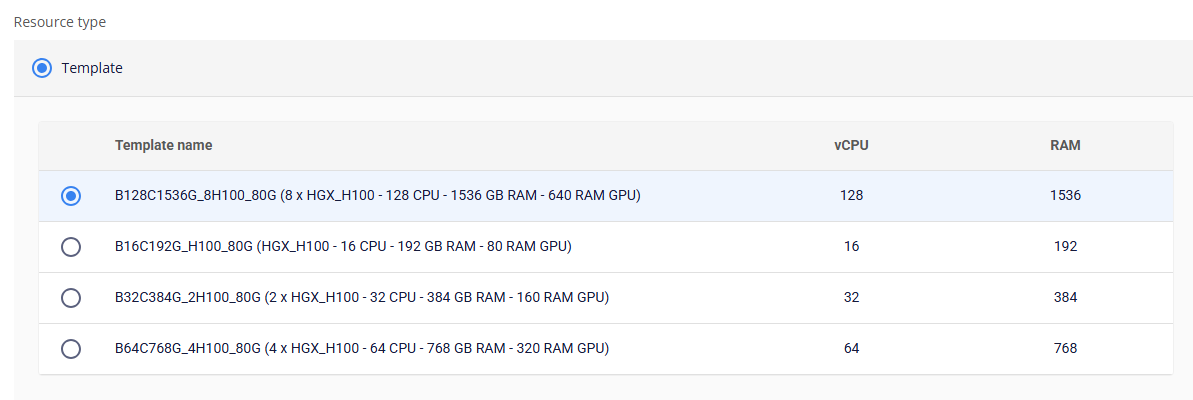Select the B64C768G_4H100_80G template radio button
The image size is (1193, 400).
(x=71, y=349)
